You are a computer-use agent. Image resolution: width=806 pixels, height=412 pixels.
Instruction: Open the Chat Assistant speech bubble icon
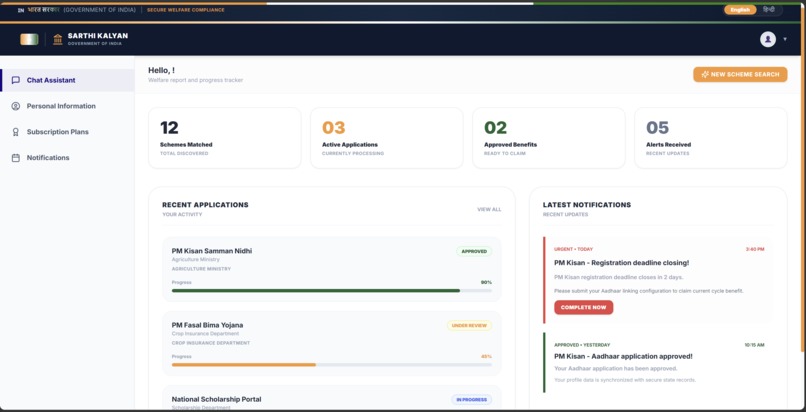[x=15, y=81]
